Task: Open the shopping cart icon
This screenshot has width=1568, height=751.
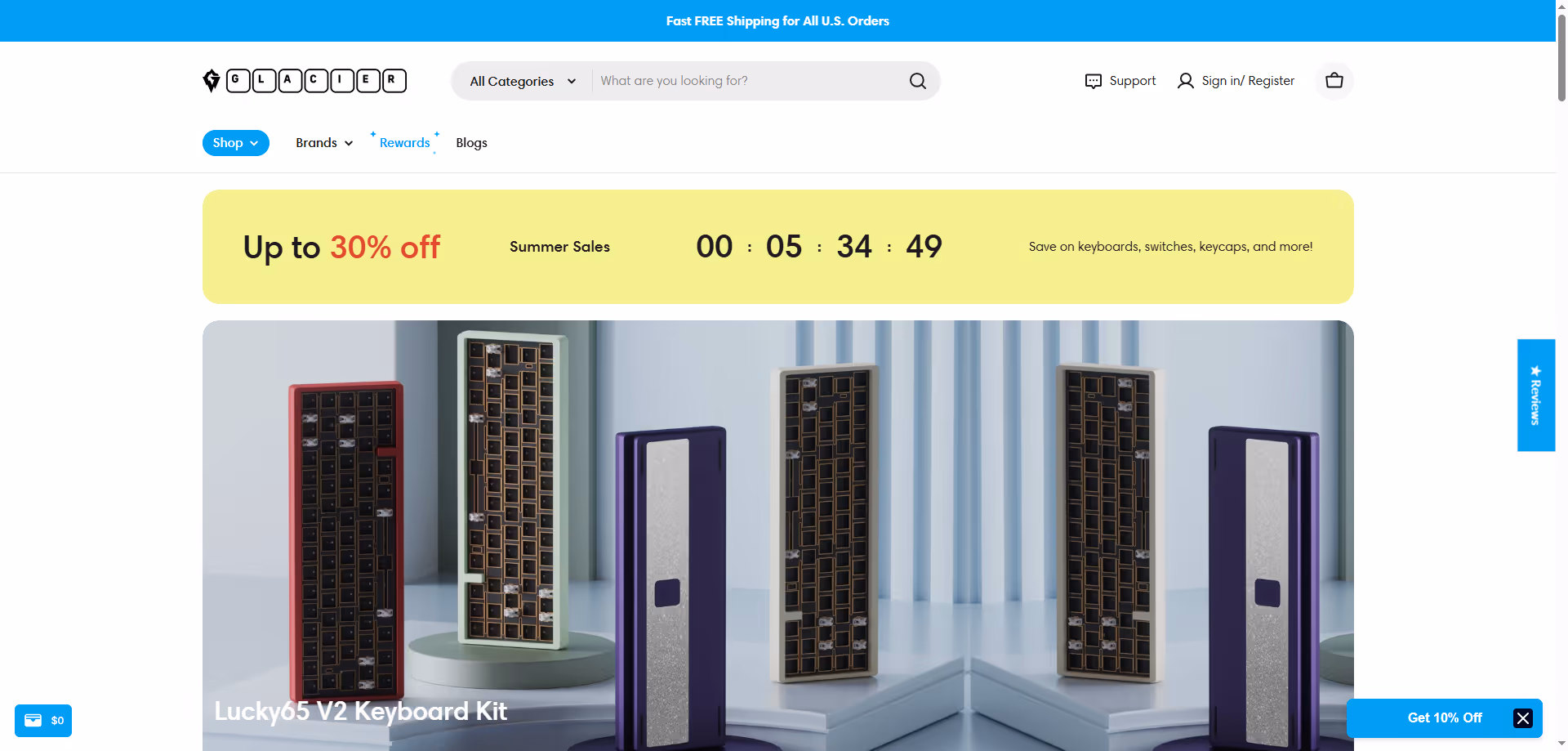Action: (x=1334, y=80)
